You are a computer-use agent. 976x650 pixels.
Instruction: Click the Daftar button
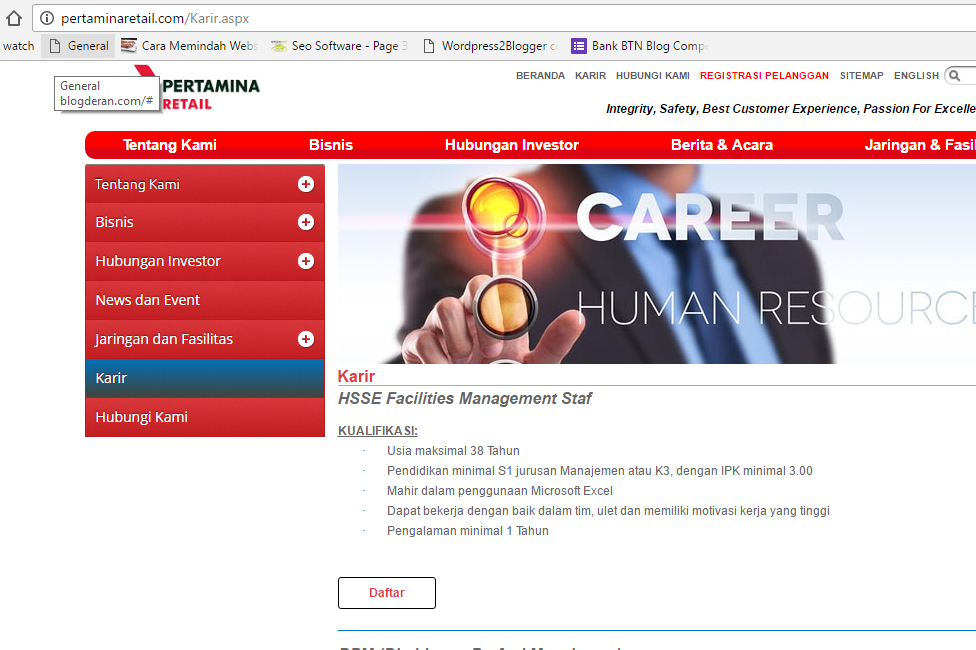(387, 593)
